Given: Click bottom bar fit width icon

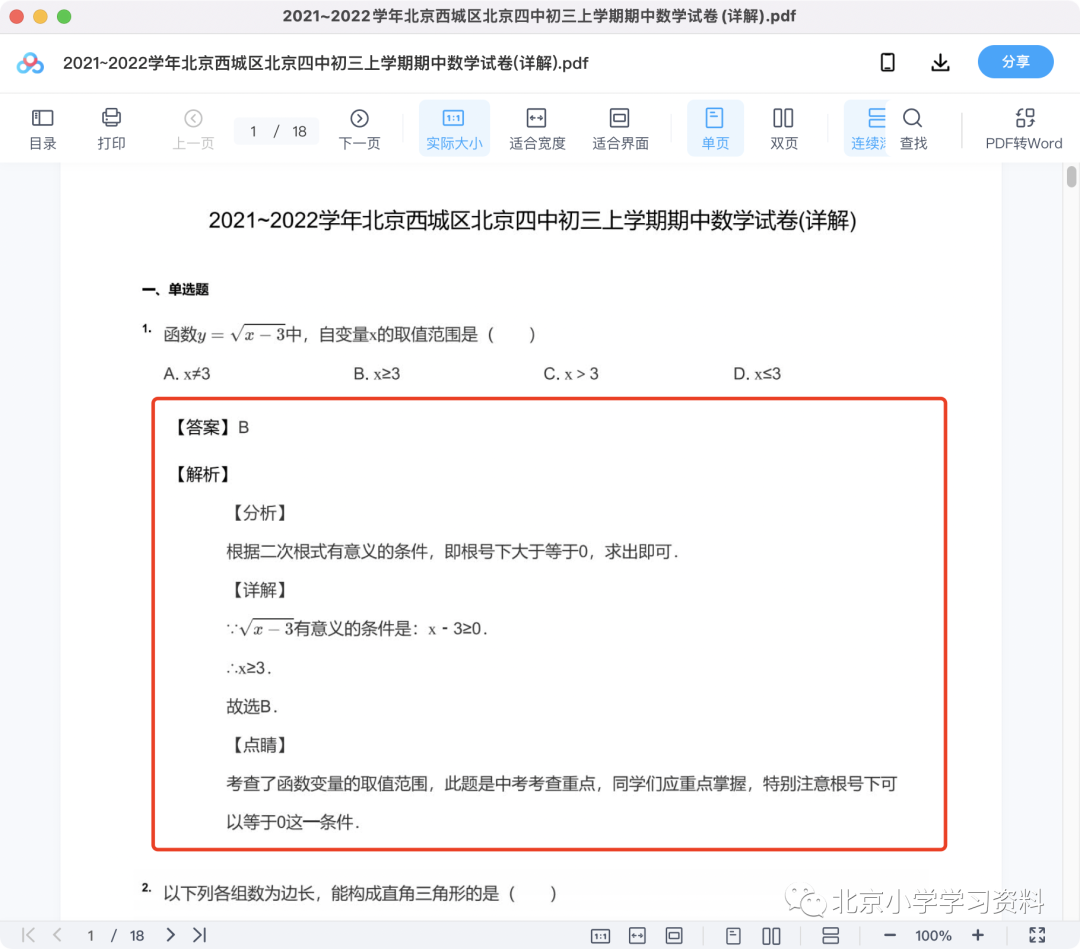Looking at the screenshot, I should (637, 935).
